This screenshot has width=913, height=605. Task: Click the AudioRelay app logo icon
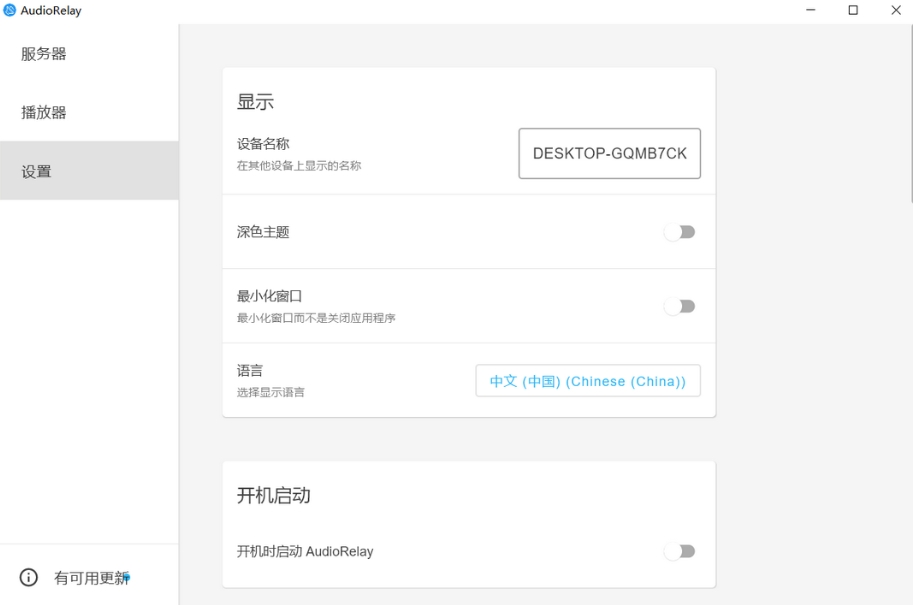coord(10,10)
